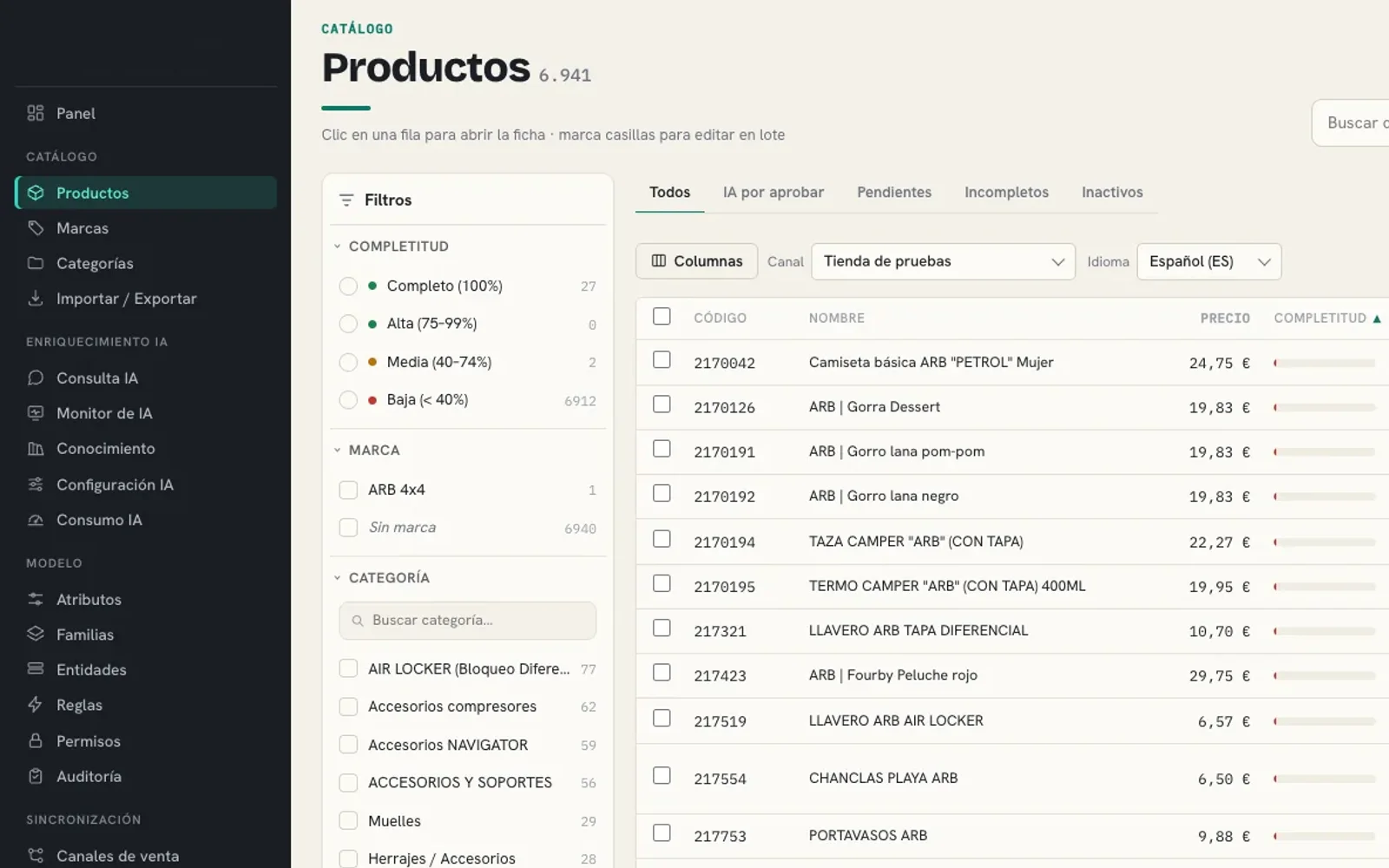Viewport: 1389px width, 868px height.
Task: Select the Baja (< 40%) radio filter
Action: point(348,400)
